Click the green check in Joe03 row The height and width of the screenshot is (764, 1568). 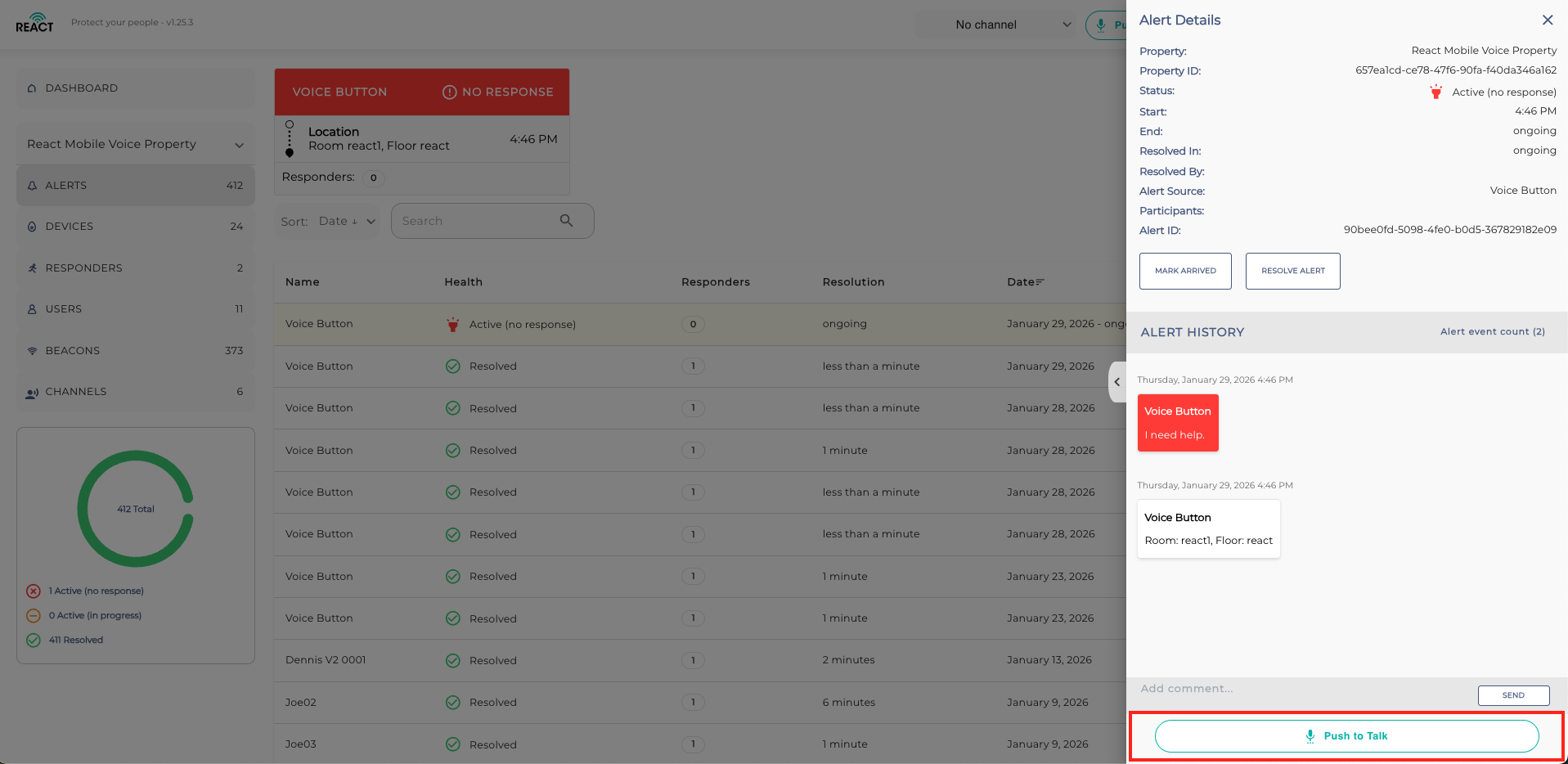pyautogui.click(x=452, y=744)
